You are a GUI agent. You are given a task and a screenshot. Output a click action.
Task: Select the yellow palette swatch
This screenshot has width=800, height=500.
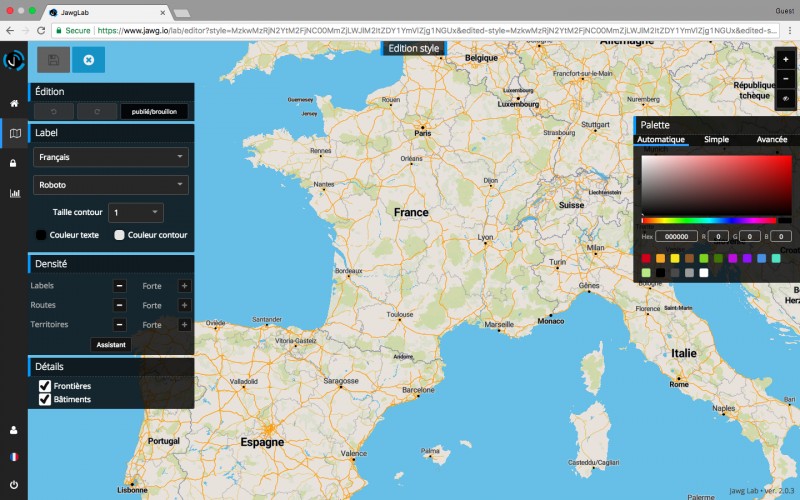pos(675,259)
